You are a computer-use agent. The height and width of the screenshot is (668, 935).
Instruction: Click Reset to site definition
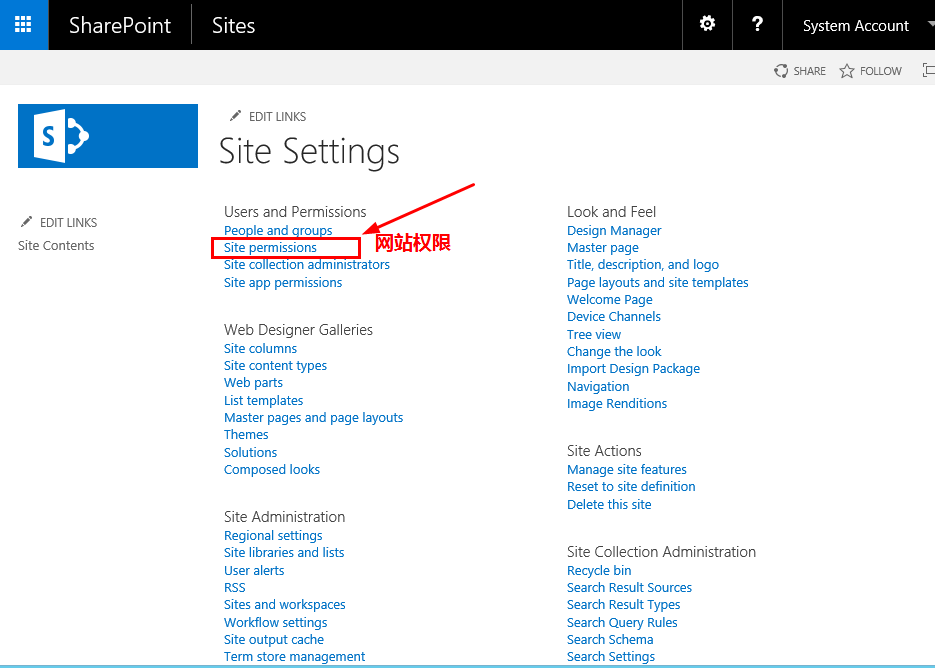(x=631, y=487)
